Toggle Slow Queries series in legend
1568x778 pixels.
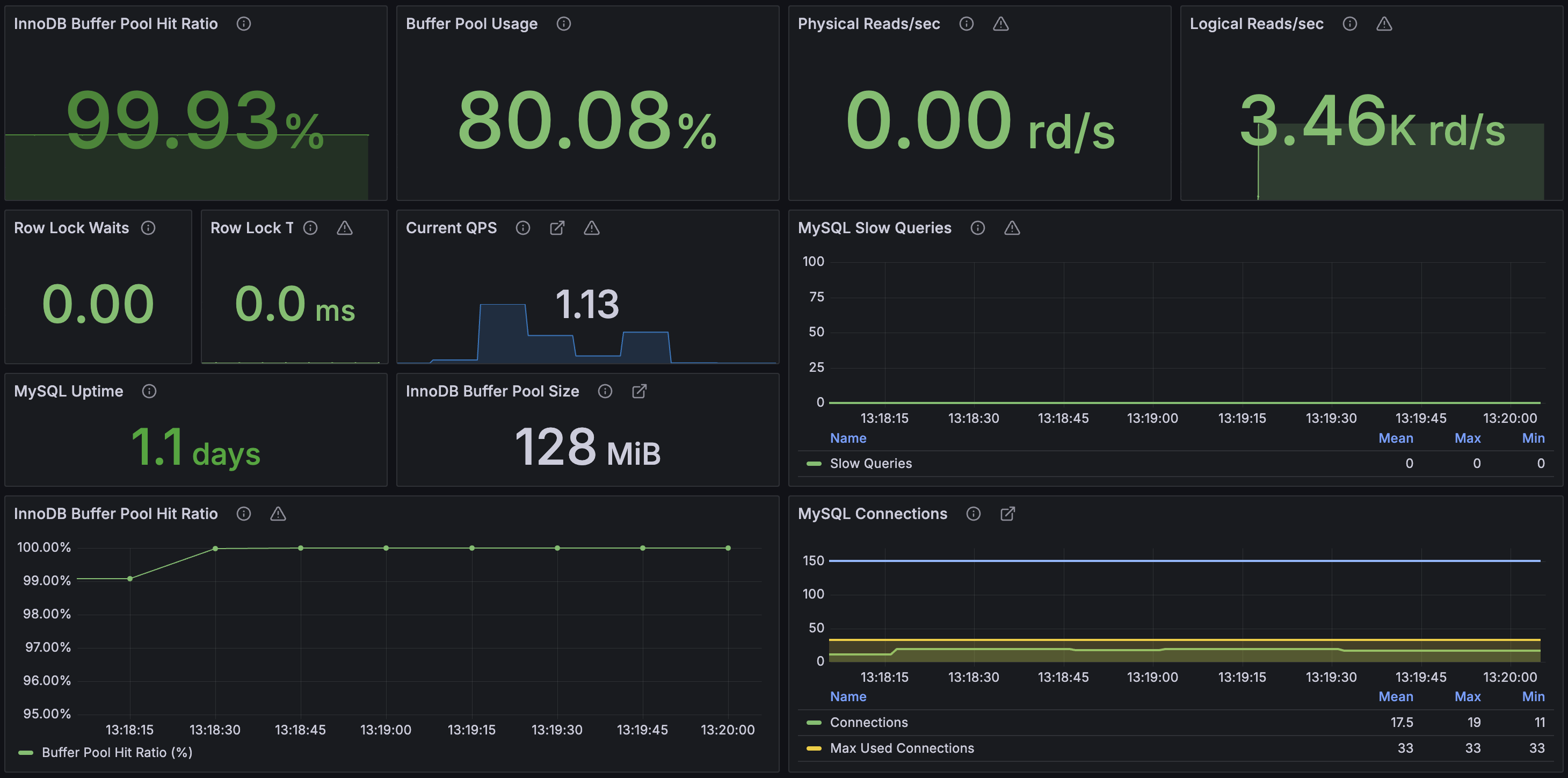point(870,464)
